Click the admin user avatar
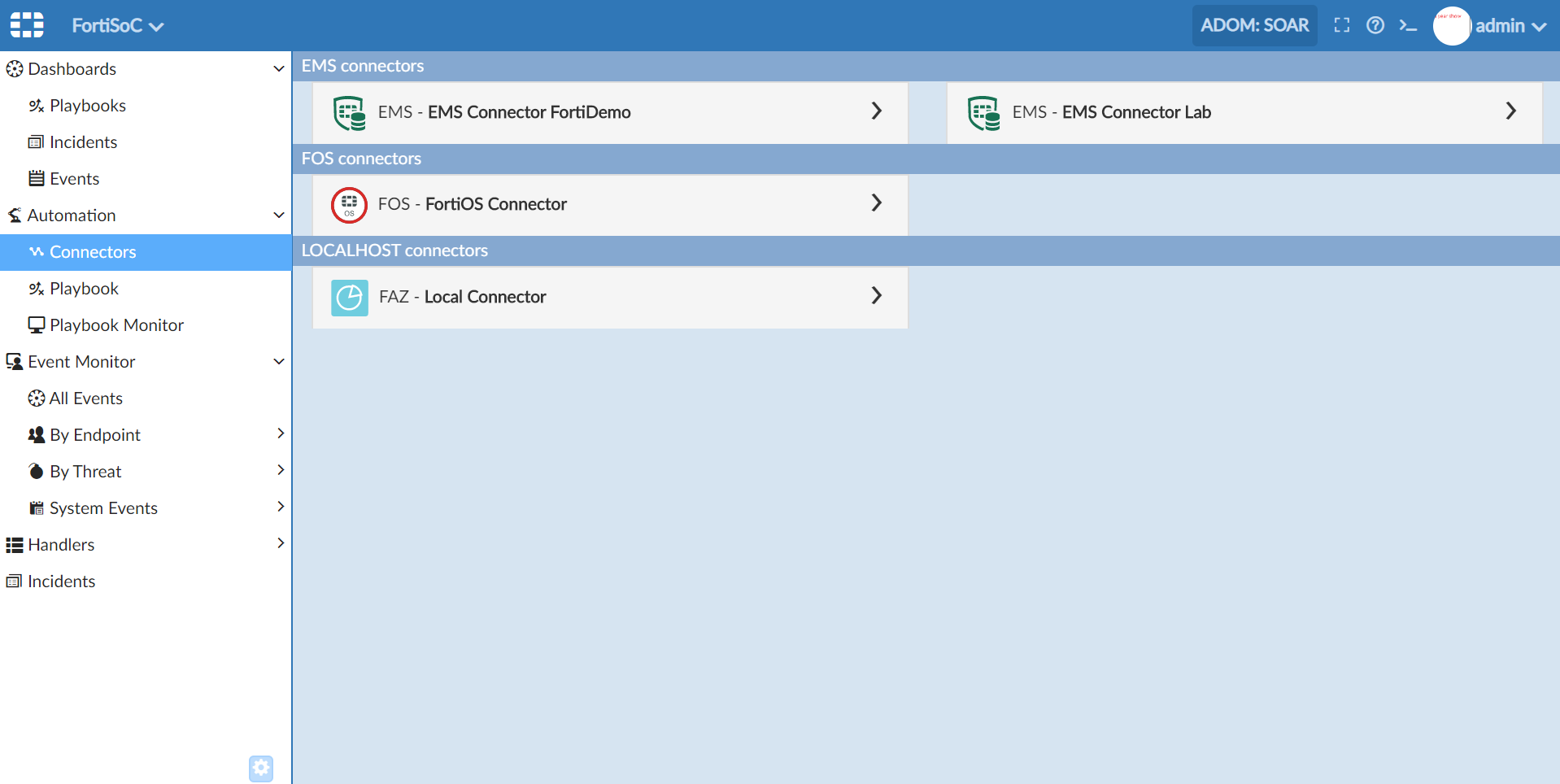 (1452, 26)
